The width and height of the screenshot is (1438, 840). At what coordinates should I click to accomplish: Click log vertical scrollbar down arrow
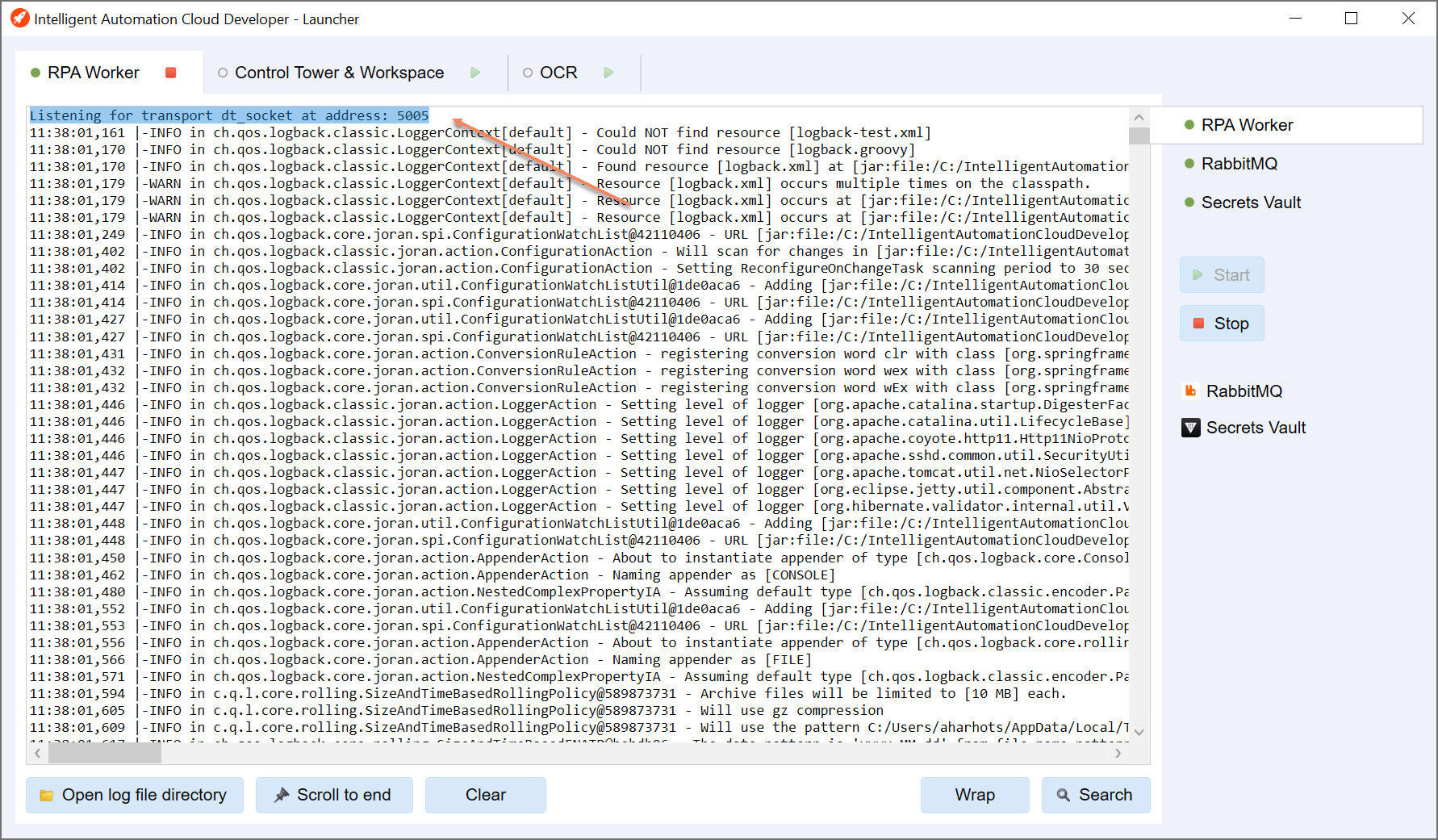point(1139,732)
